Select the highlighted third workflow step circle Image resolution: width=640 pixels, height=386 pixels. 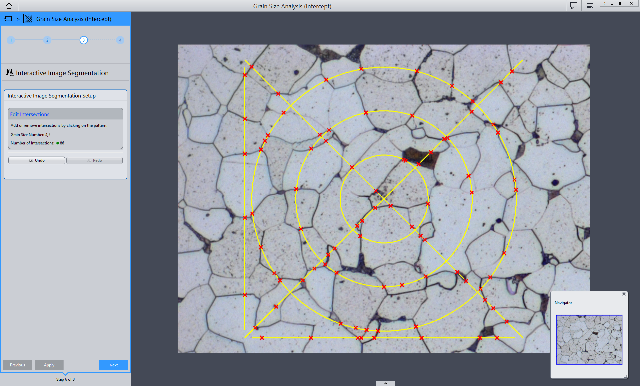point(84,40)
